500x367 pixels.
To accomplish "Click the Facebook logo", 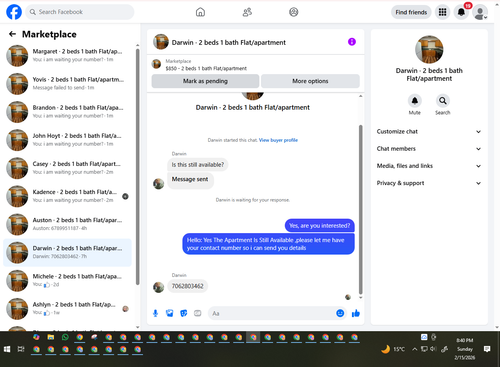I will point(14,12).
